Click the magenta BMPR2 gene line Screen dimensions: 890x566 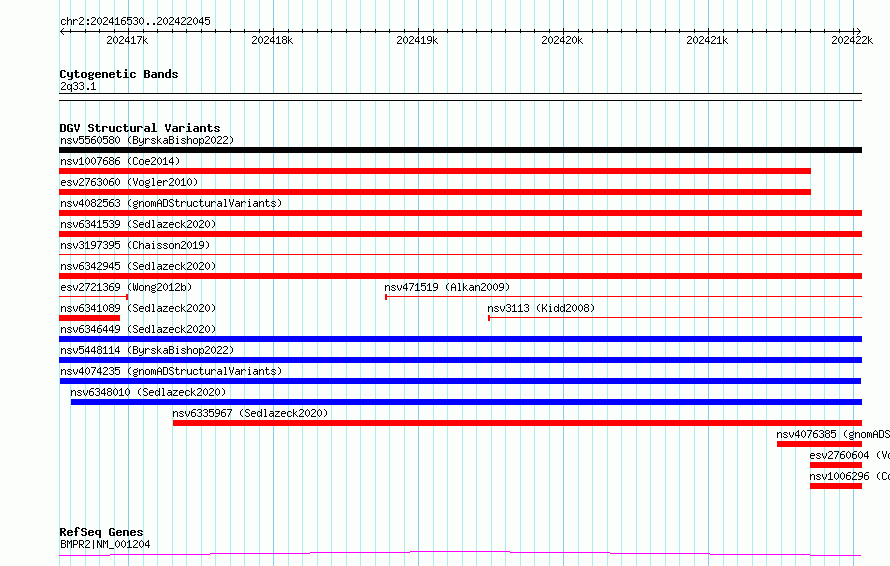460,554
